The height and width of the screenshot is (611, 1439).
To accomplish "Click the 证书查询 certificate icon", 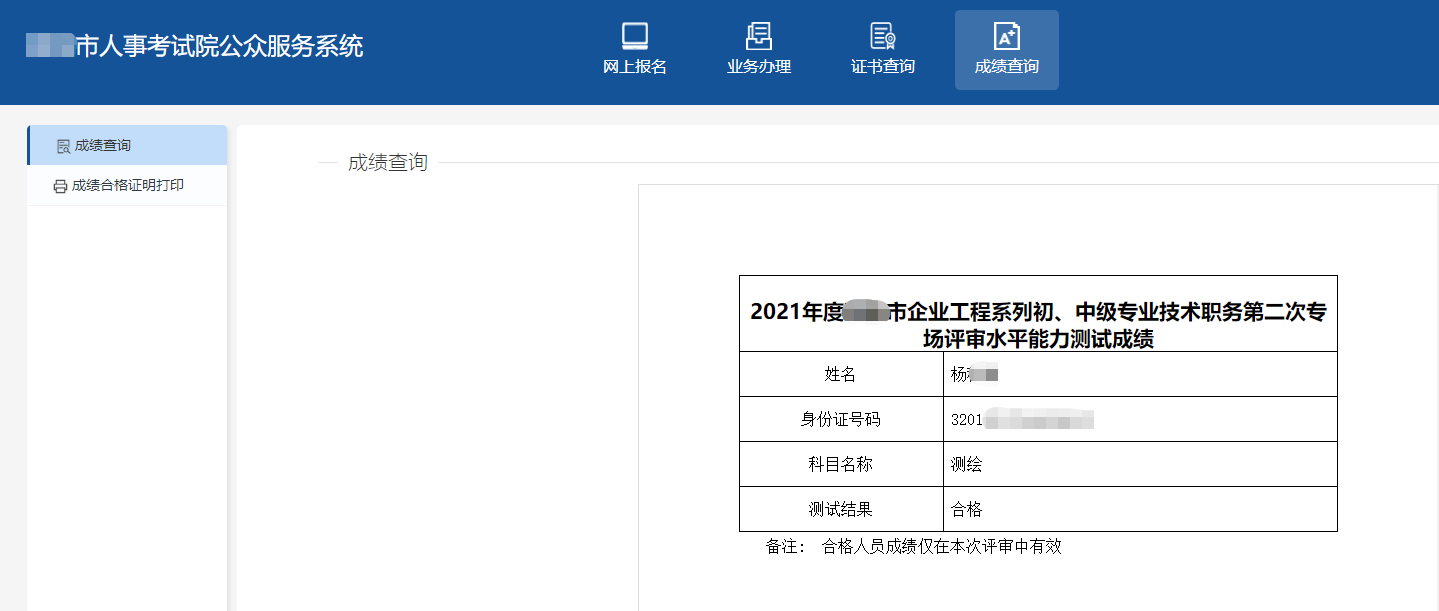I will tap(882, 36).
